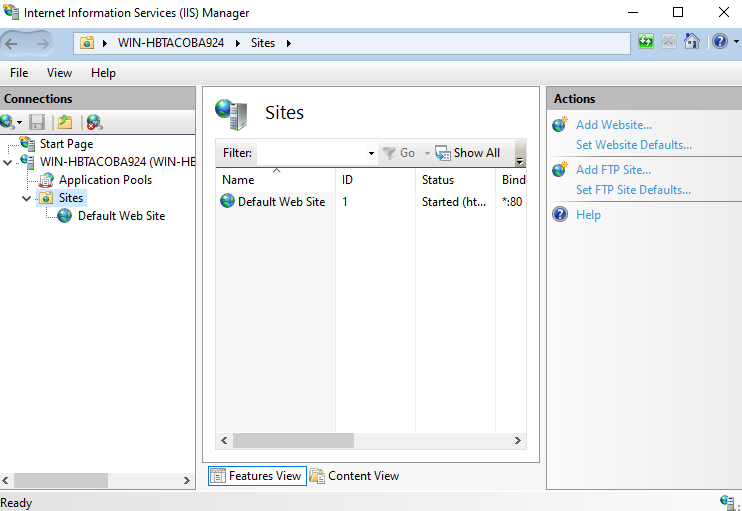This screenshot has height=511, width=742.
Task: Select the WIN-HBTACOBA924 server node
Action: (117, 162)
